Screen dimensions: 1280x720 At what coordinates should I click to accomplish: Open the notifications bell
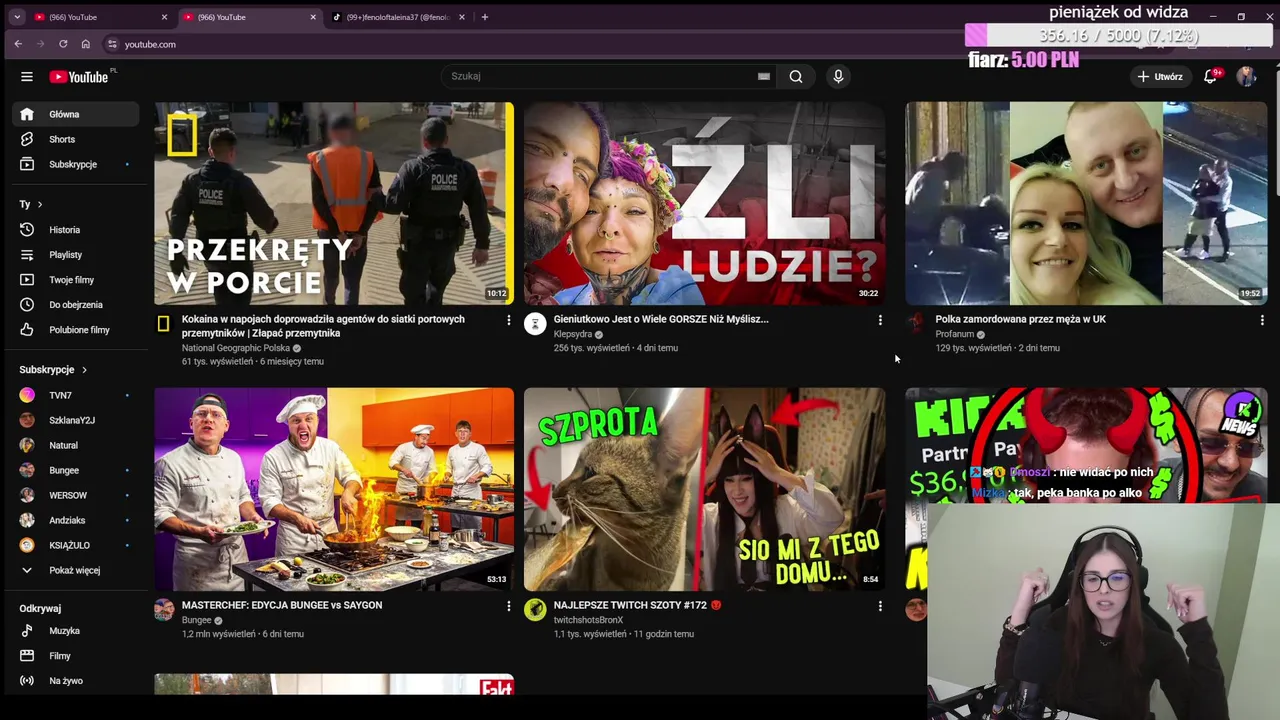[x=1211, y=76]
